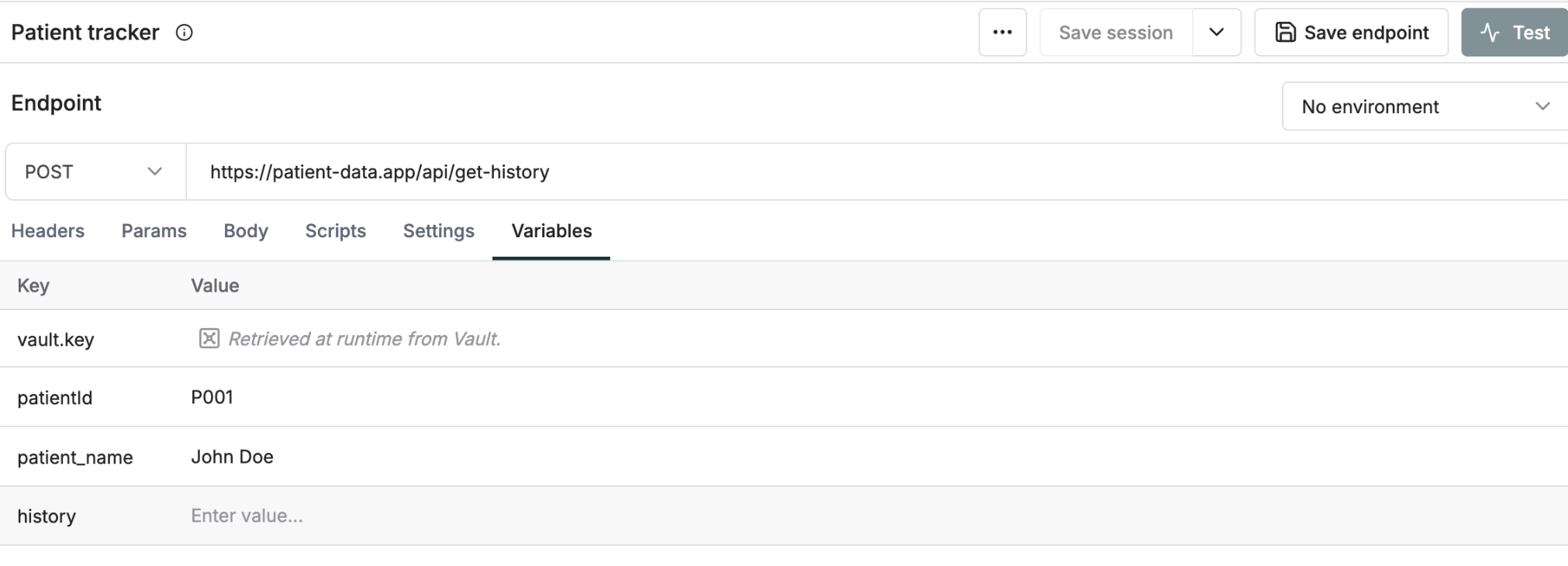The width and height of the screenshot is (1568, 566).
Task: Click the save disk icon on Save endpoint
Action: tap(1286, 32)
